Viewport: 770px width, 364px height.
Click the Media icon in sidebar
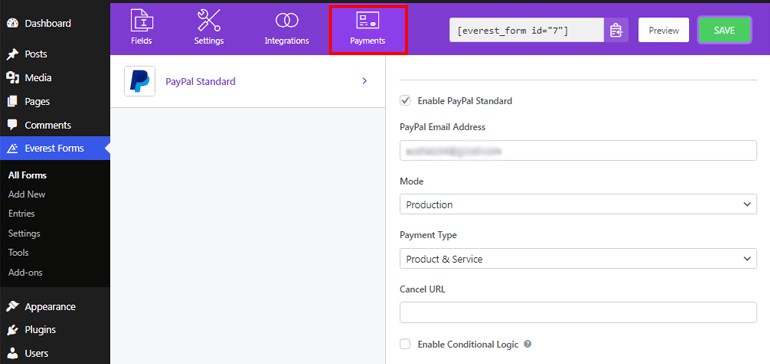click(13, 78)
